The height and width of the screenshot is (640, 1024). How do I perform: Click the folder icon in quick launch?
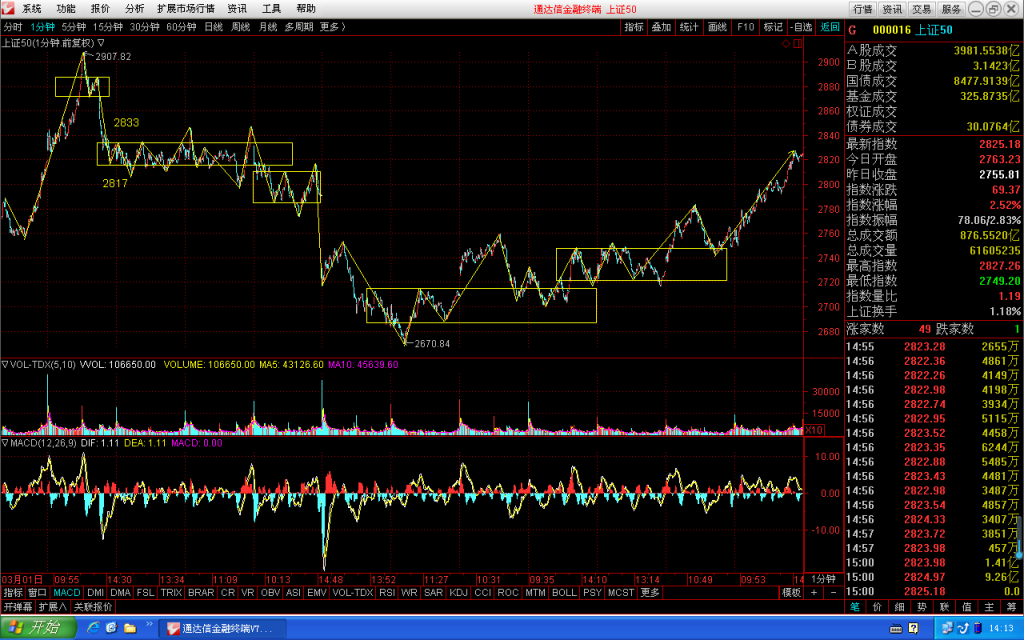130,628
